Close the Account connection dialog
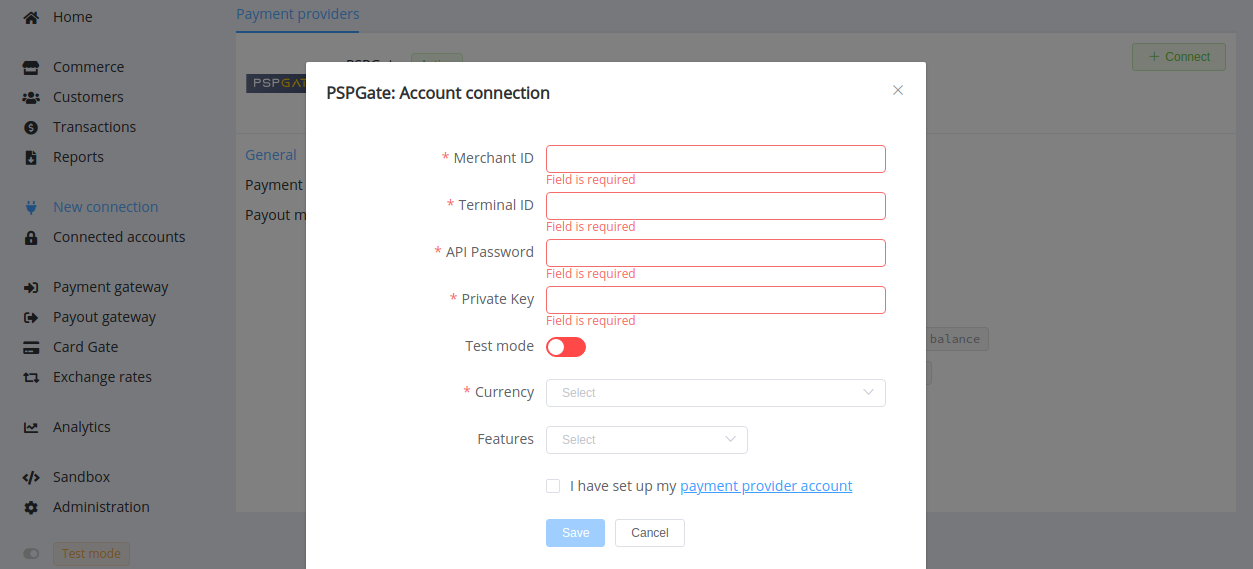The height and width of the screenshot is (569, 1253). [898, 90]
